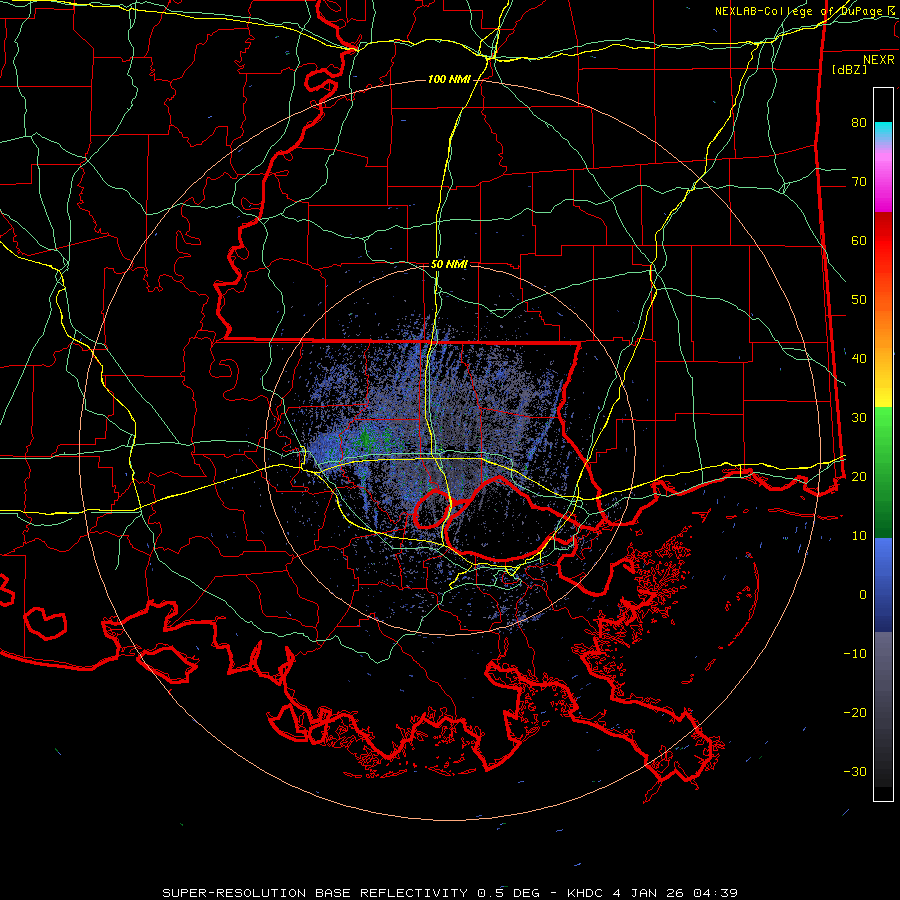Screen dimensions: 900x900
Task: Click the blue segment of the color bar
Action: [883, 585]
